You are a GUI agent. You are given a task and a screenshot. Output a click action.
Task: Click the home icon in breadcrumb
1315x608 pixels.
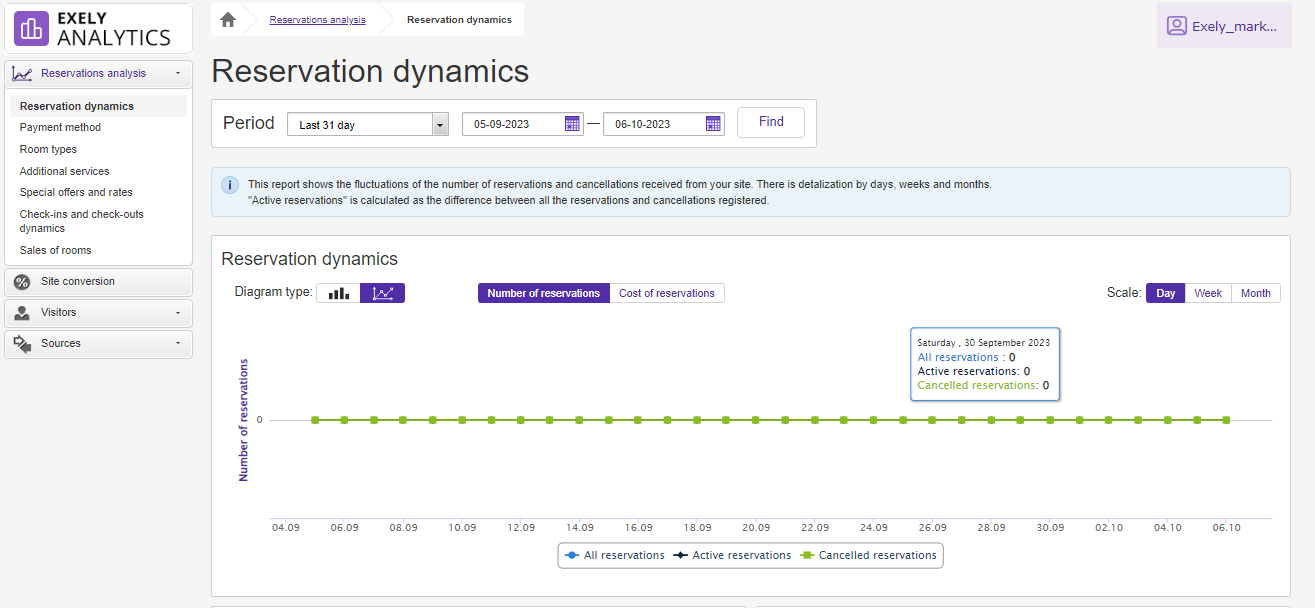(x=228, y=20)
